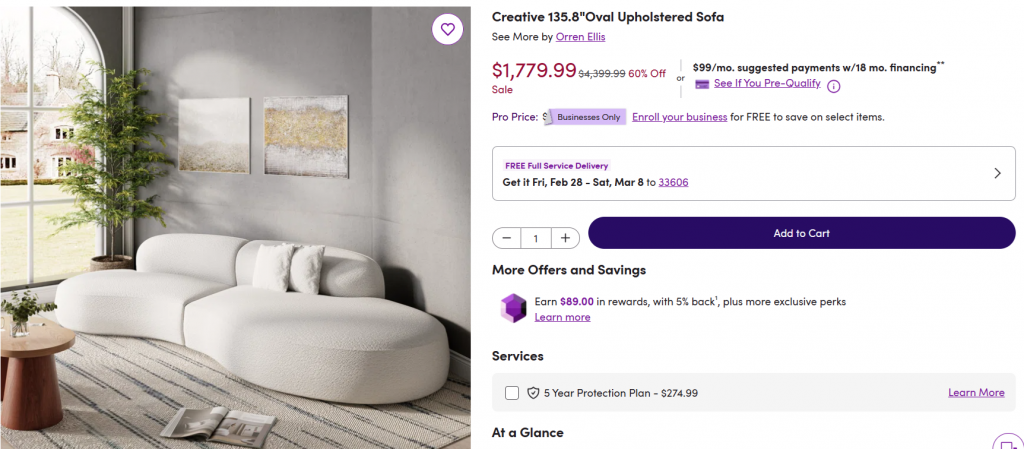
Task: Increase quantity with the plus button
Action: point(565,238)
